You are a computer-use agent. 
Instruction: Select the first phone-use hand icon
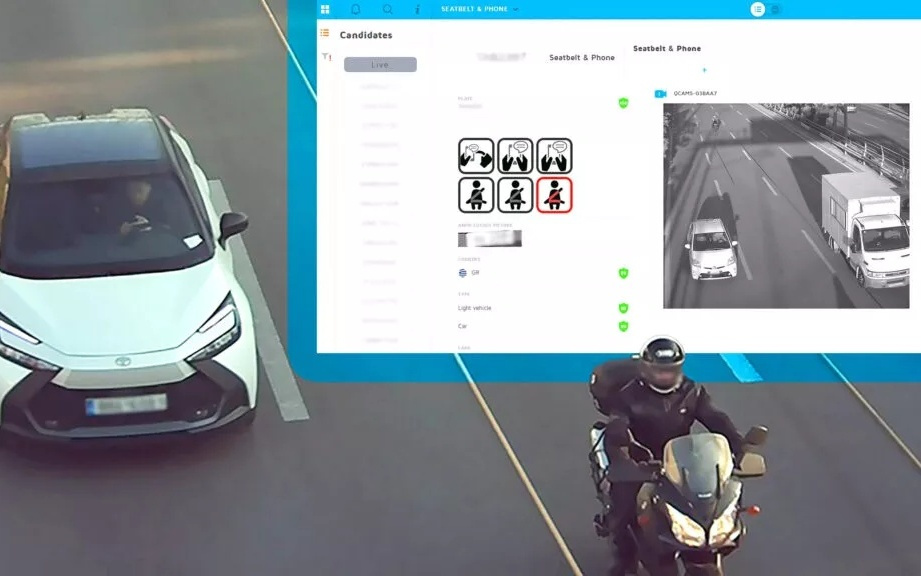(476, 155)
